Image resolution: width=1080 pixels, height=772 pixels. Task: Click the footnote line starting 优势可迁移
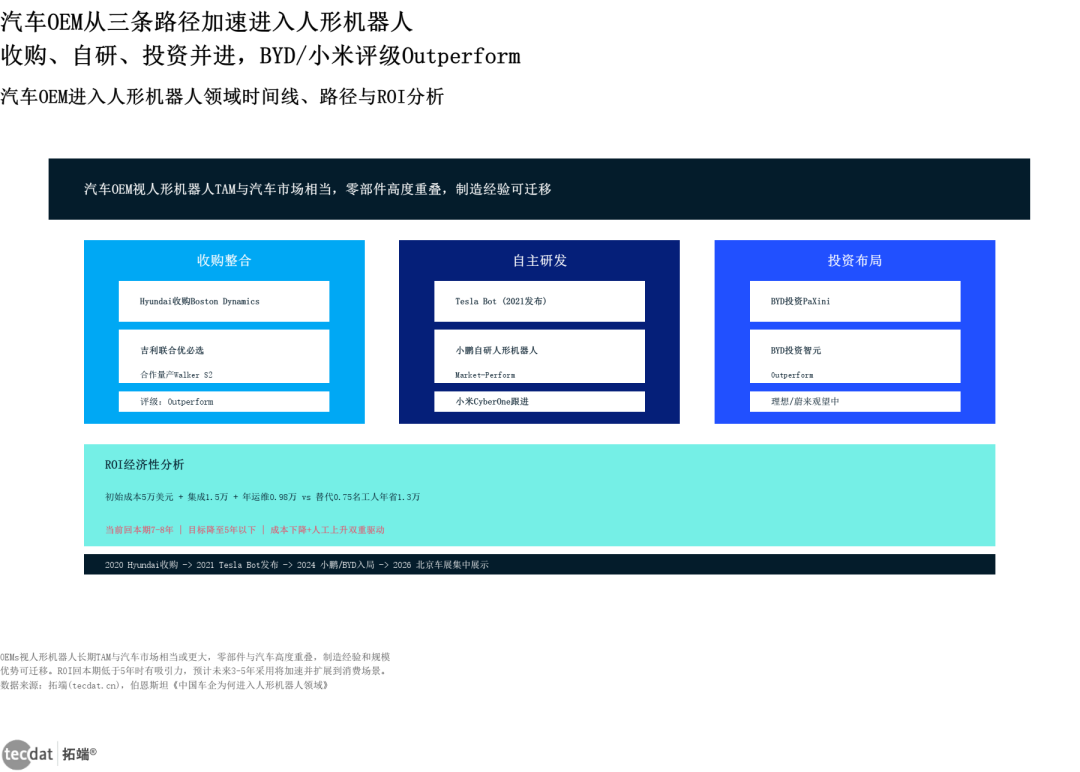tap(195, 671)
